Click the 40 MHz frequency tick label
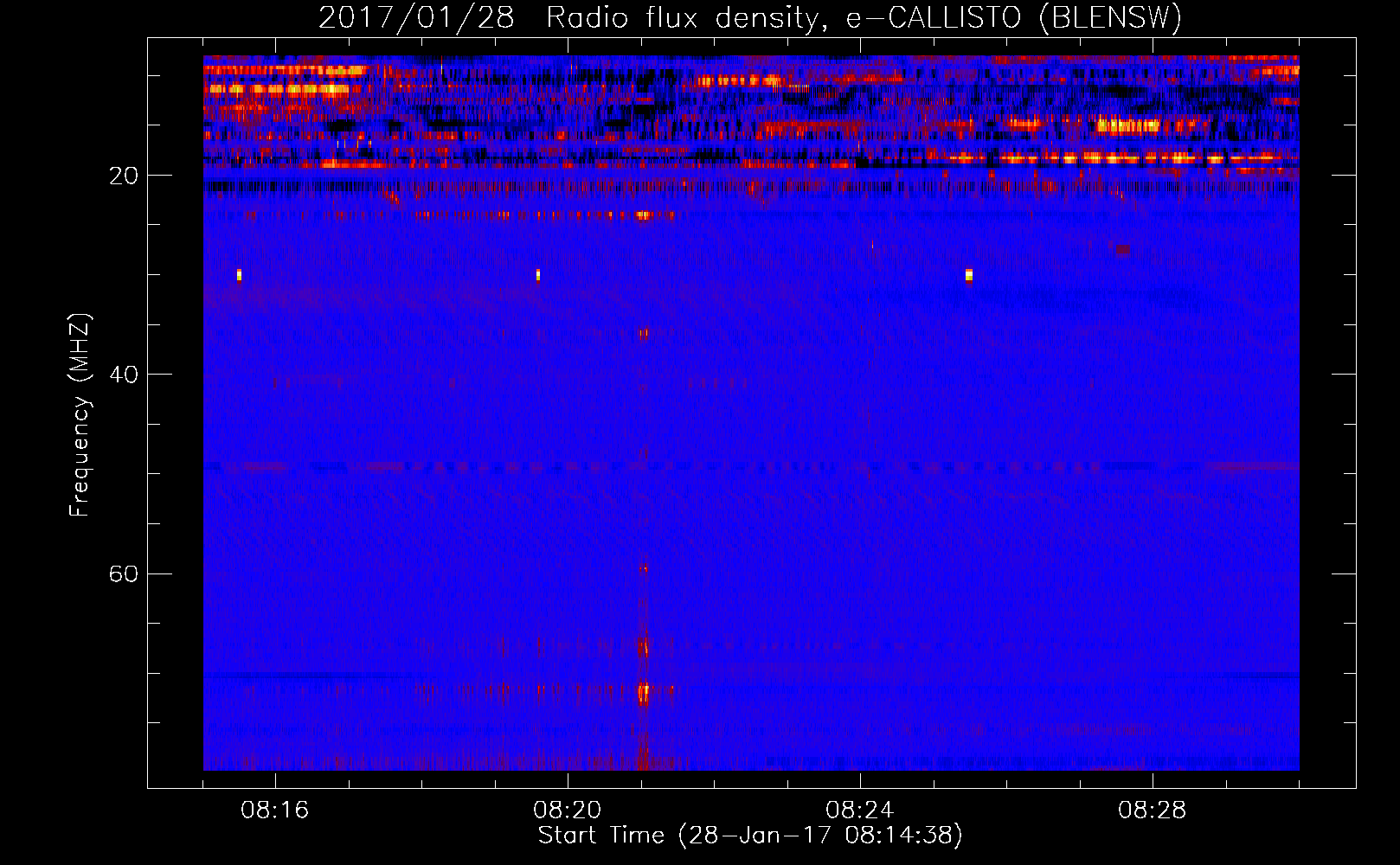This screenshot has width=1400, height=865. coord(124,375)
